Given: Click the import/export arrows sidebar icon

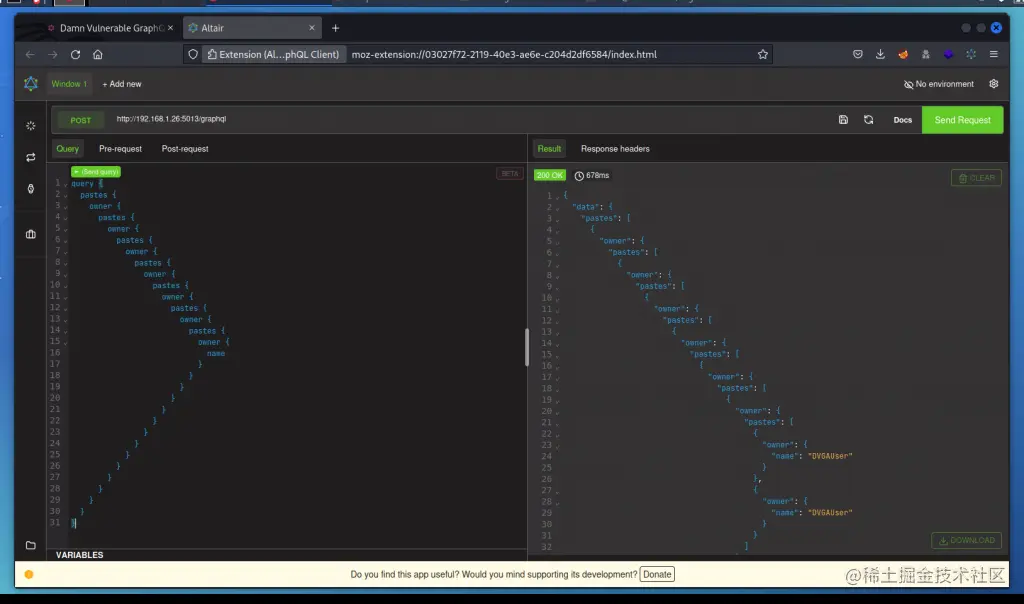Looking at the screenshot, I should (x=31, y=157).
